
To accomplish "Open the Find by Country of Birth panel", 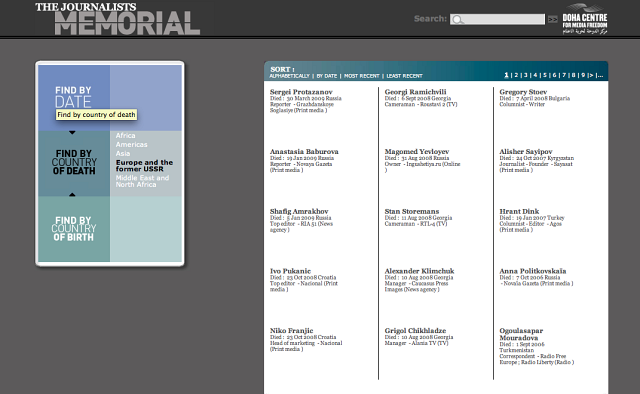I will [x=73, y=229].
